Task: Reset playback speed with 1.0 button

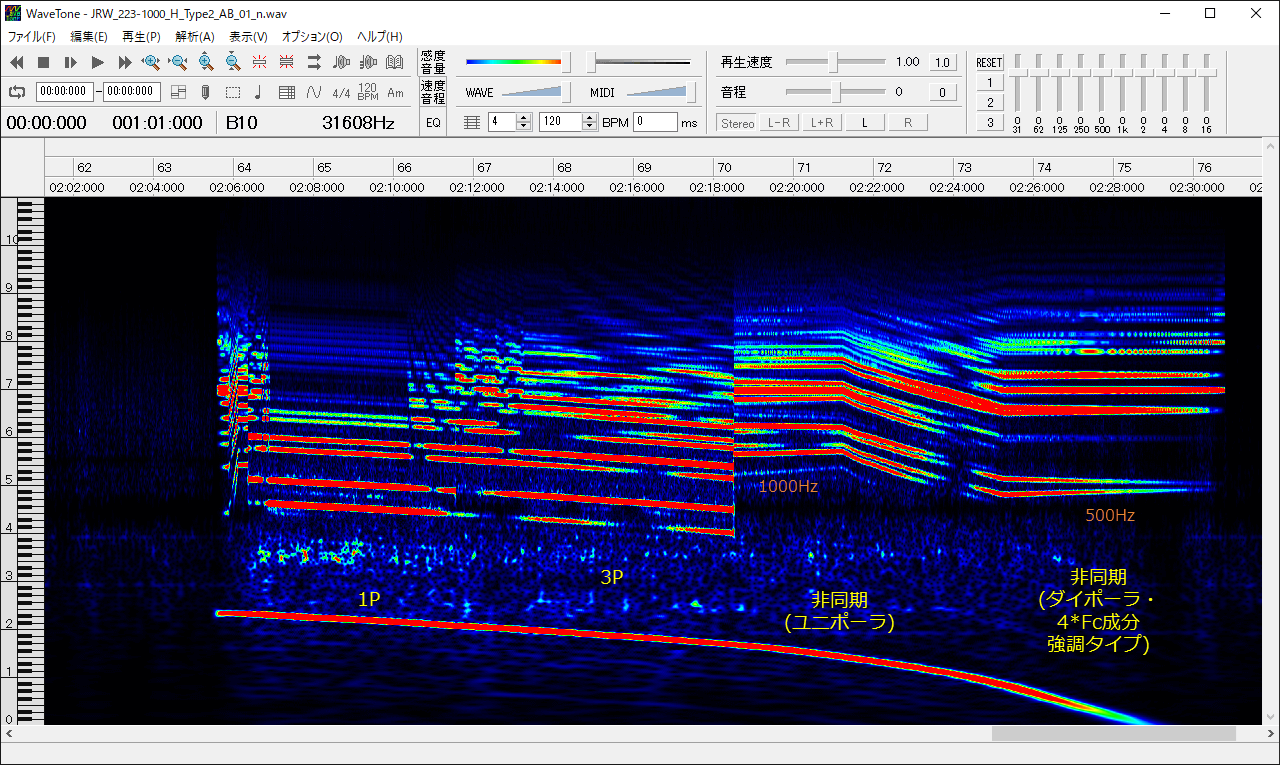Action: tap(942, 62)
